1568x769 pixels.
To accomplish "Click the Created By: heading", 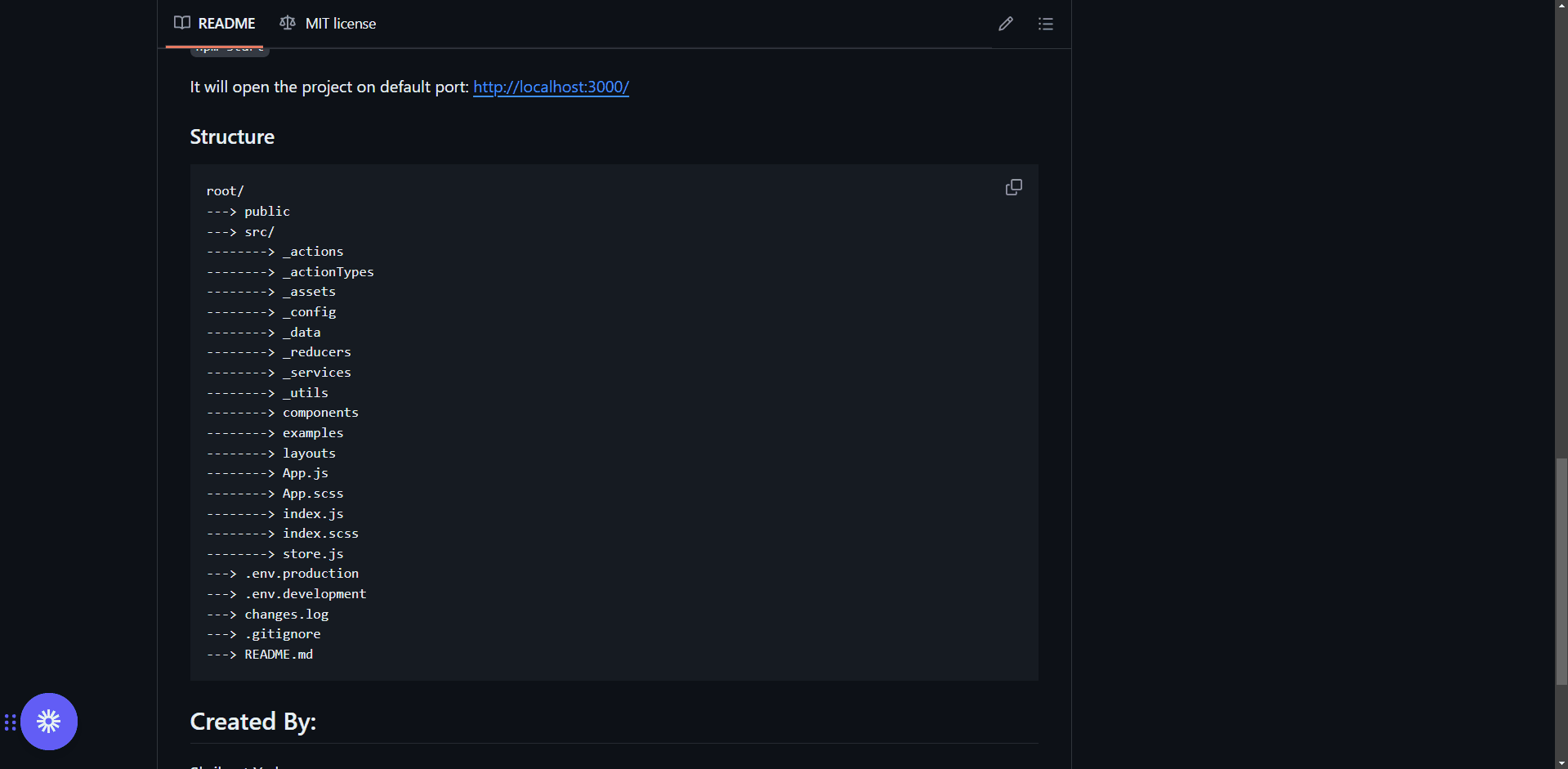I will (x=253, y=722).
